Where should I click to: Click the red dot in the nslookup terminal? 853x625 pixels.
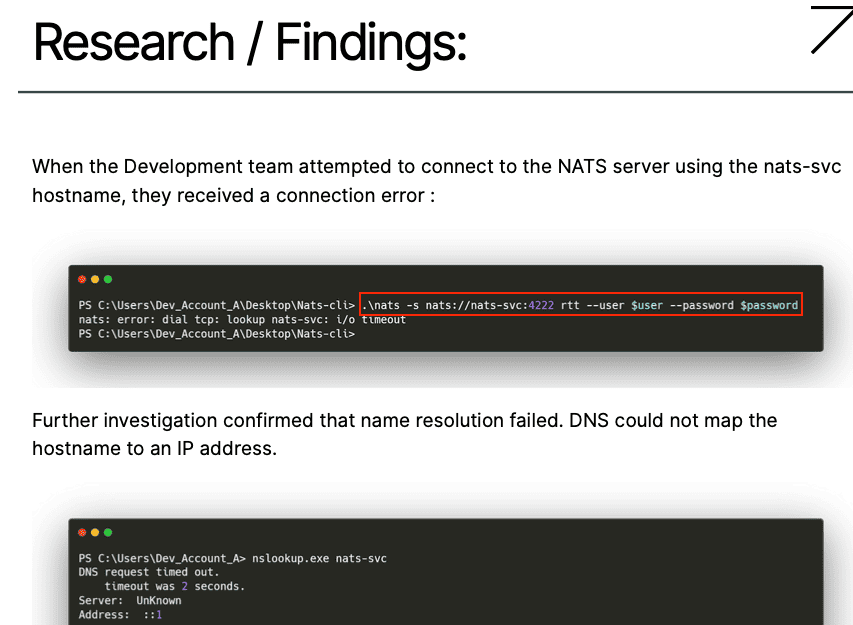coord(82,532)
